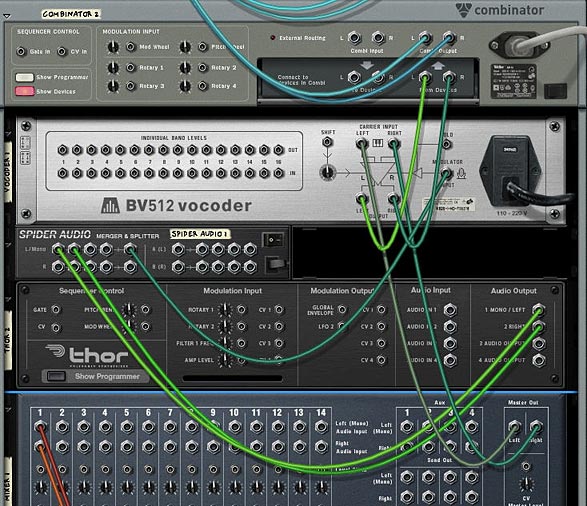Image resolution: width=587 pixels, height=506 pixels.
Task: Click the Combi Input left jack
Action: pos(354,38)
